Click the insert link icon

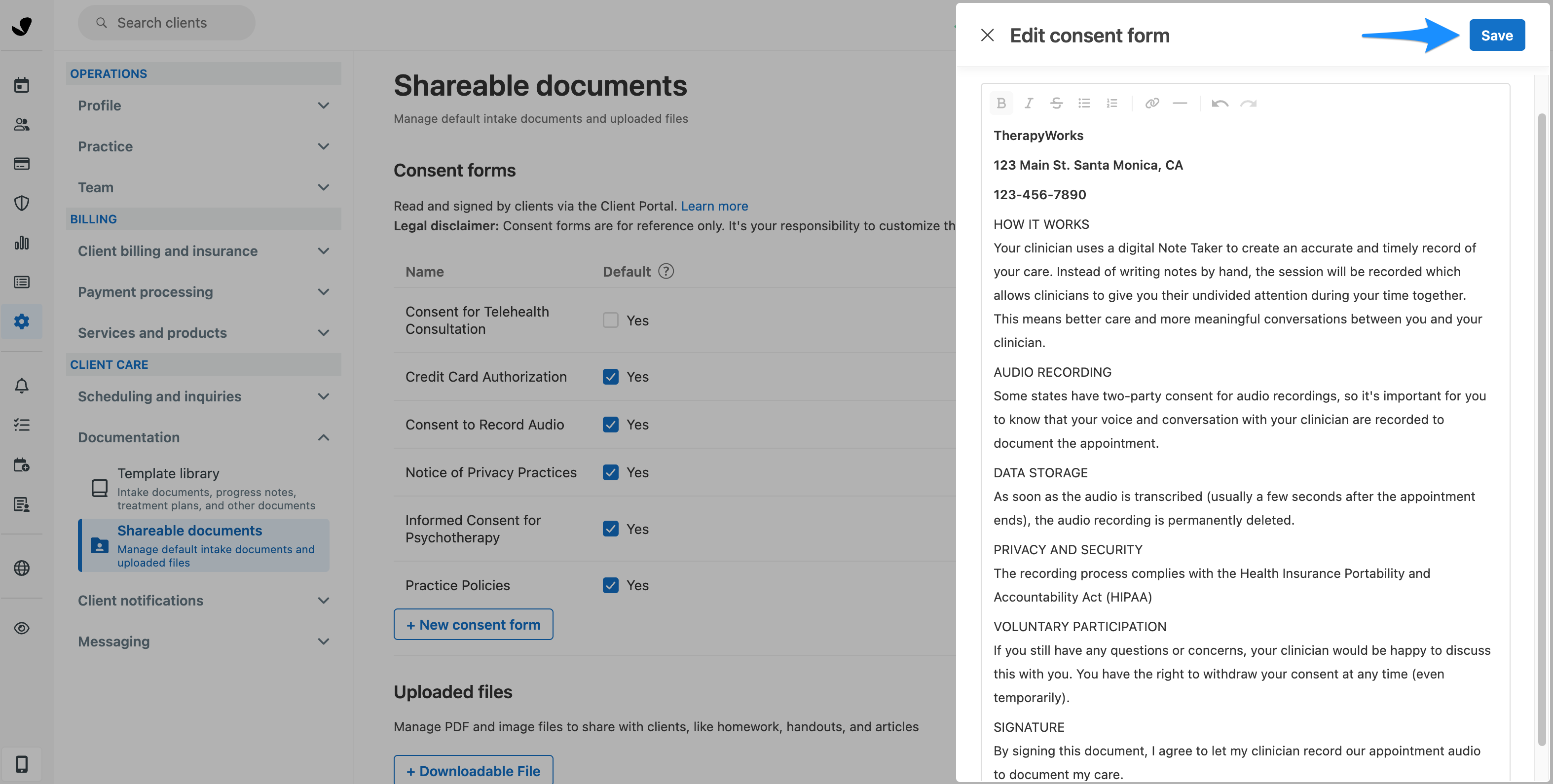coord(1151,103)
